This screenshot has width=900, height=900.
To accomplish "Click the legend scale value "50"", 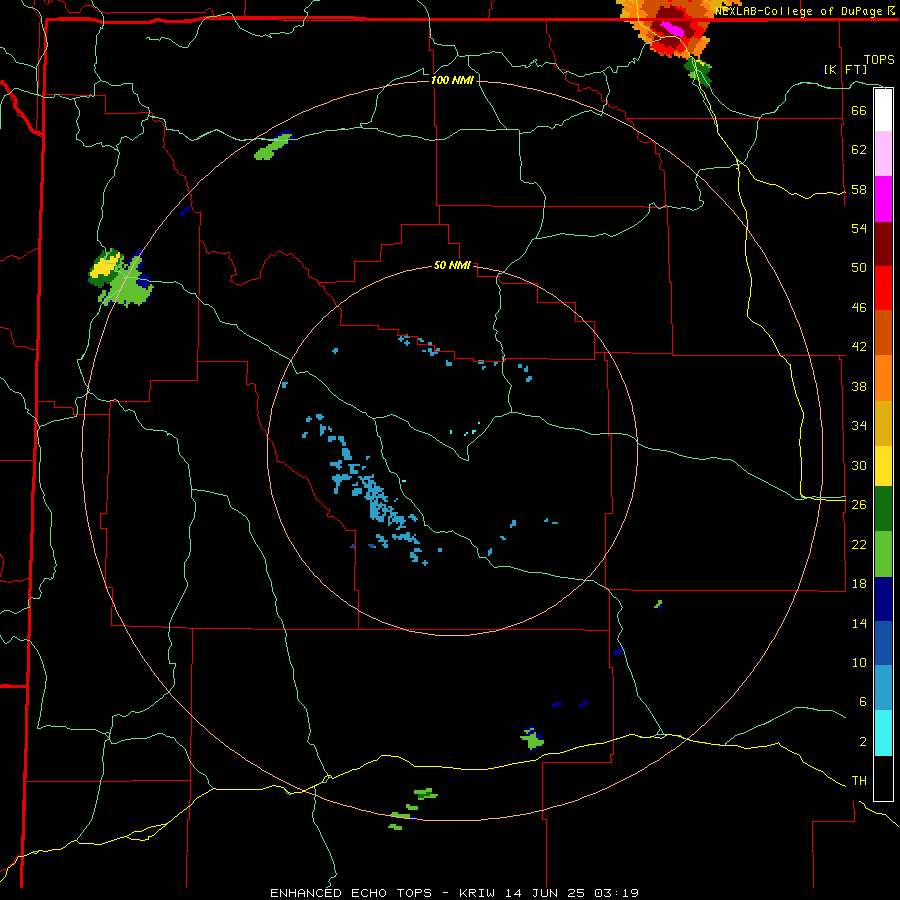I will [859, 268].
